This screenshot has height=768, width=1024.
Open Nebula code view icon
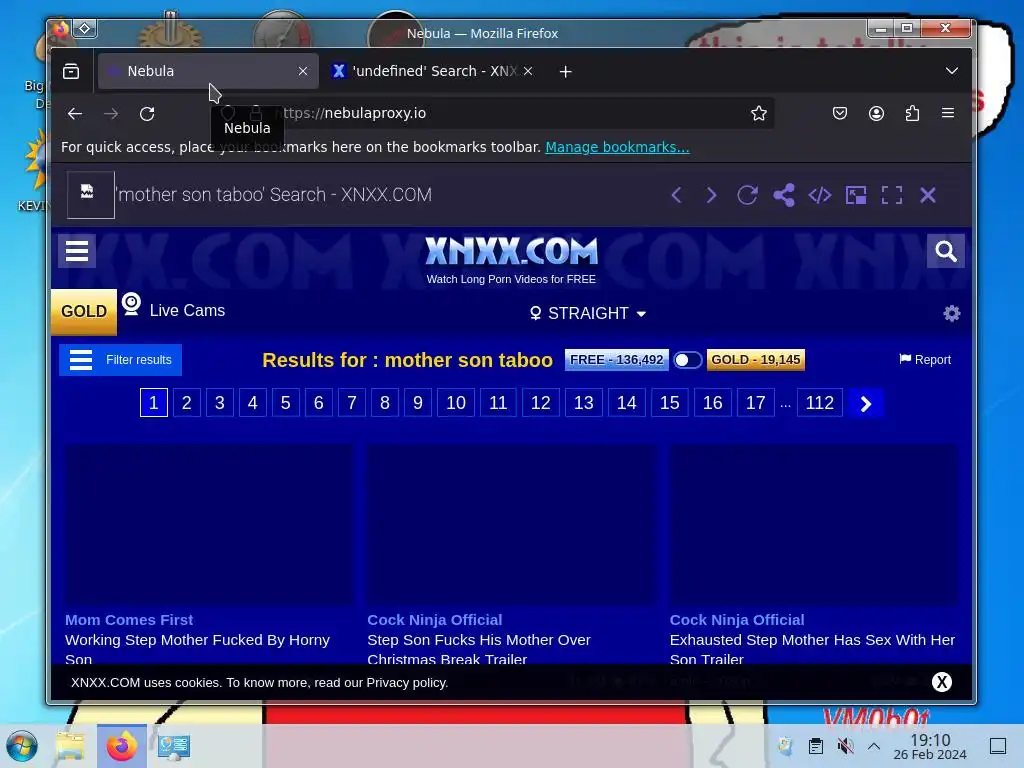click(x=820, y=195)
